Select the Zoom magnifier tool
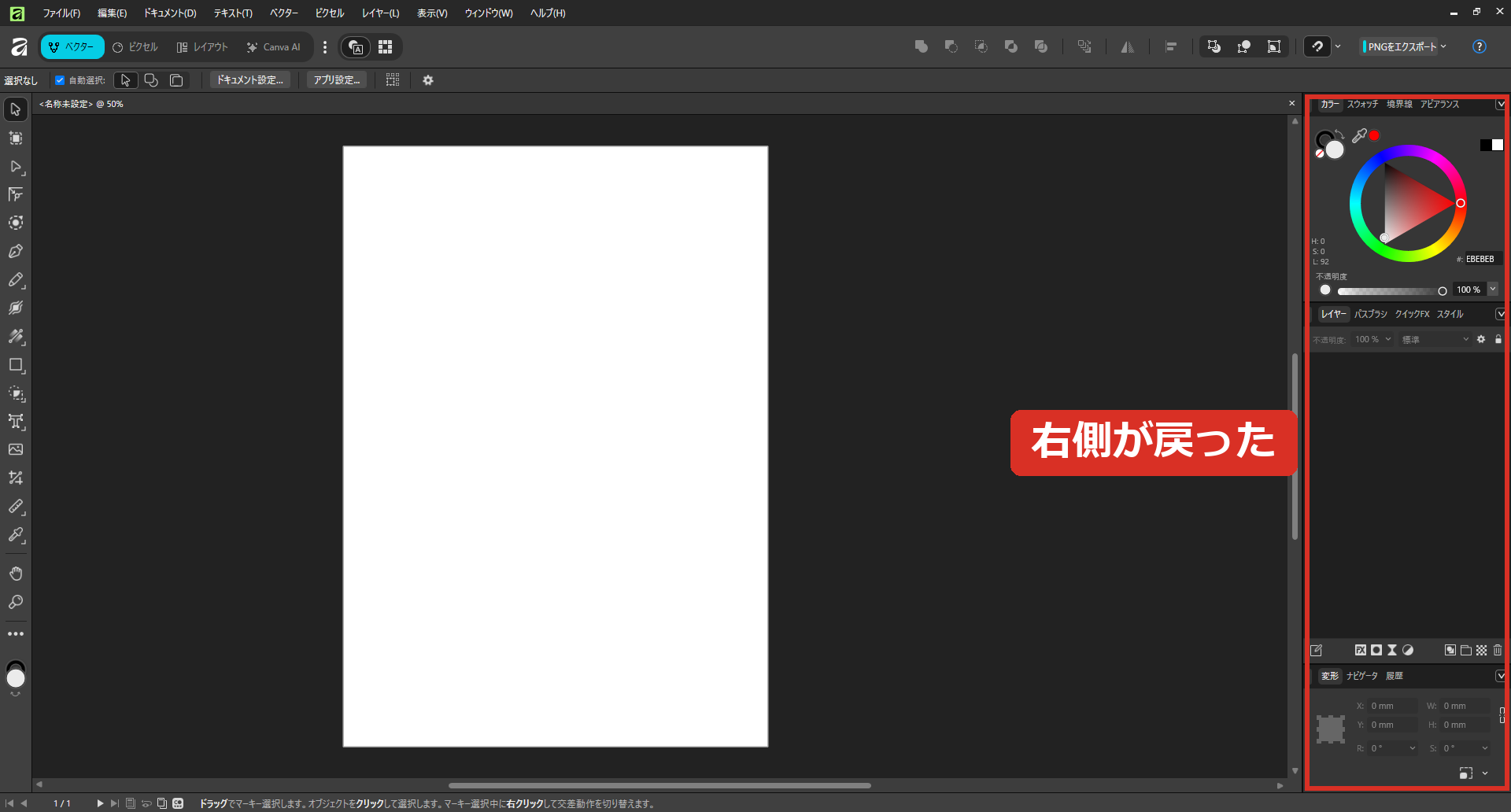Image resolution: width=1511 pixels, height=812 pixels. tap(16, 602)
